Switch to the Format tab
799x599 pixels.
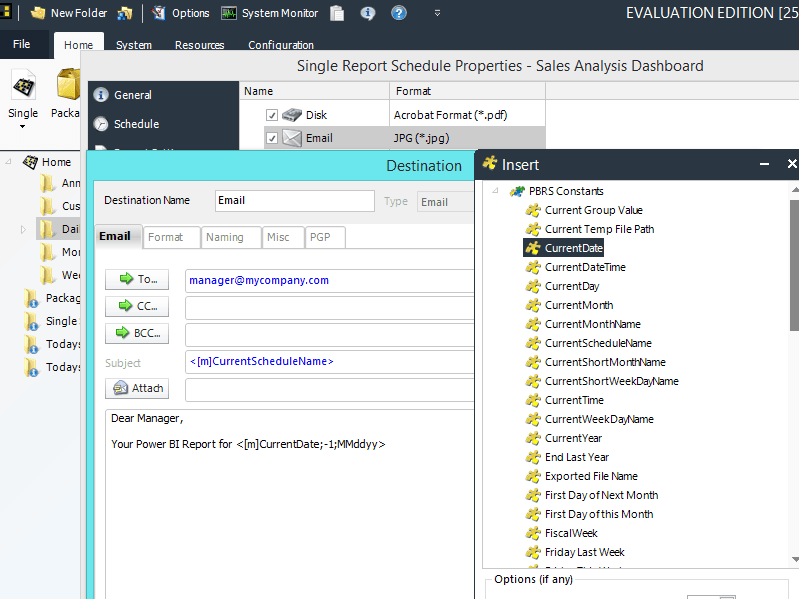tap(166, 237)
